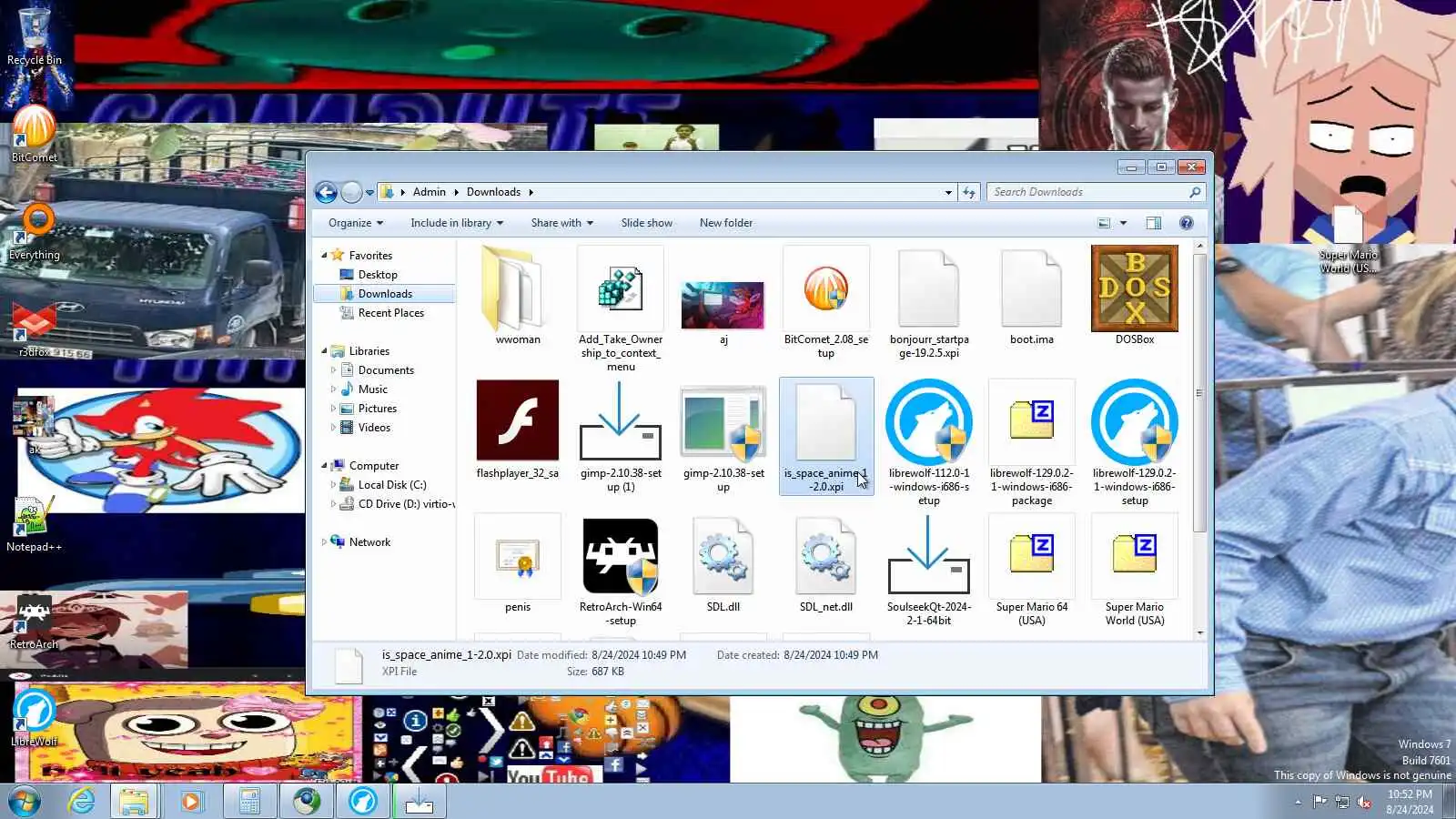Expand the Network tree node

[x=324, y=542]
